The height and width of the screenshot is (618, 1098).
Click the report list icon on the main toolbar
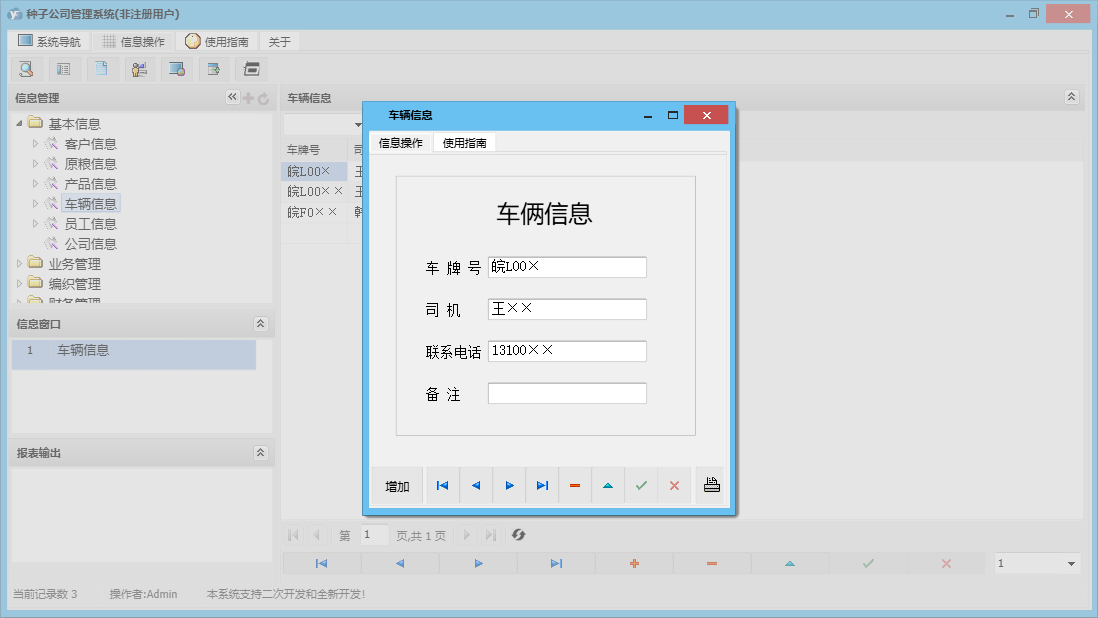tap(64, 68)
